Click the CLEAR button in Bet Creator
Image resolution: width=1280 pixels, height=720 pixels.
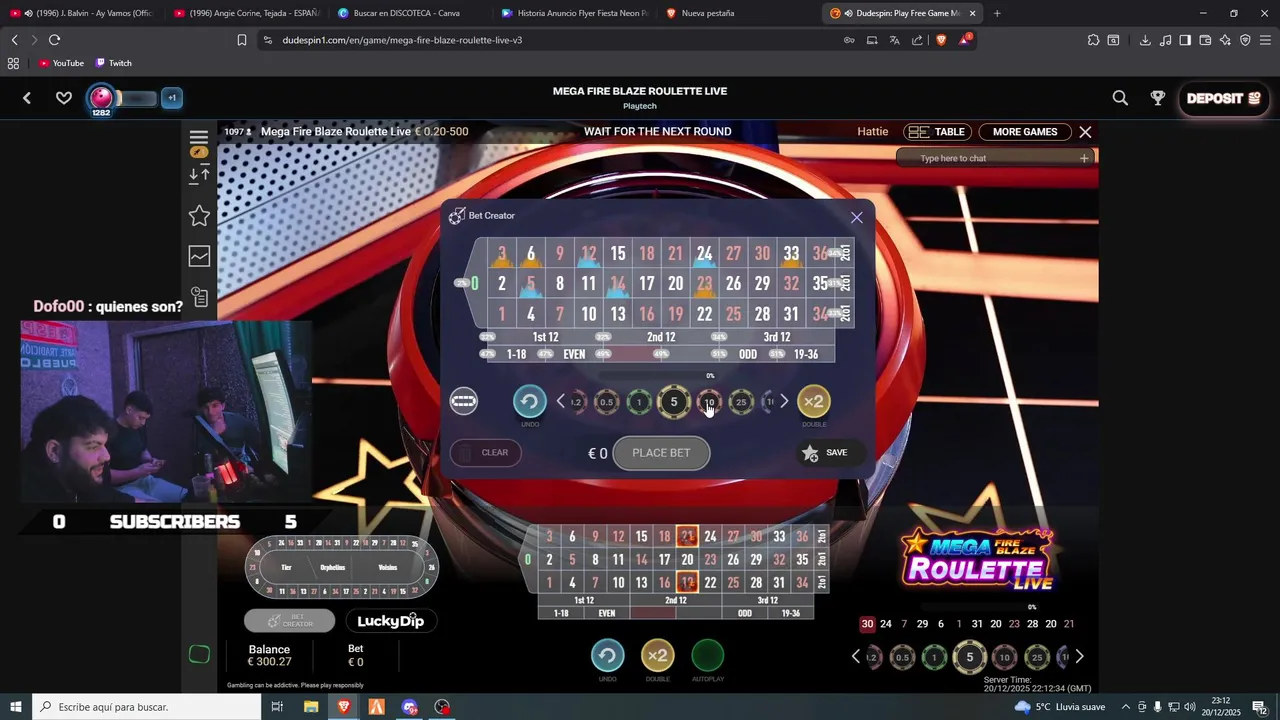pyautogui.click(x=486, y=453)
